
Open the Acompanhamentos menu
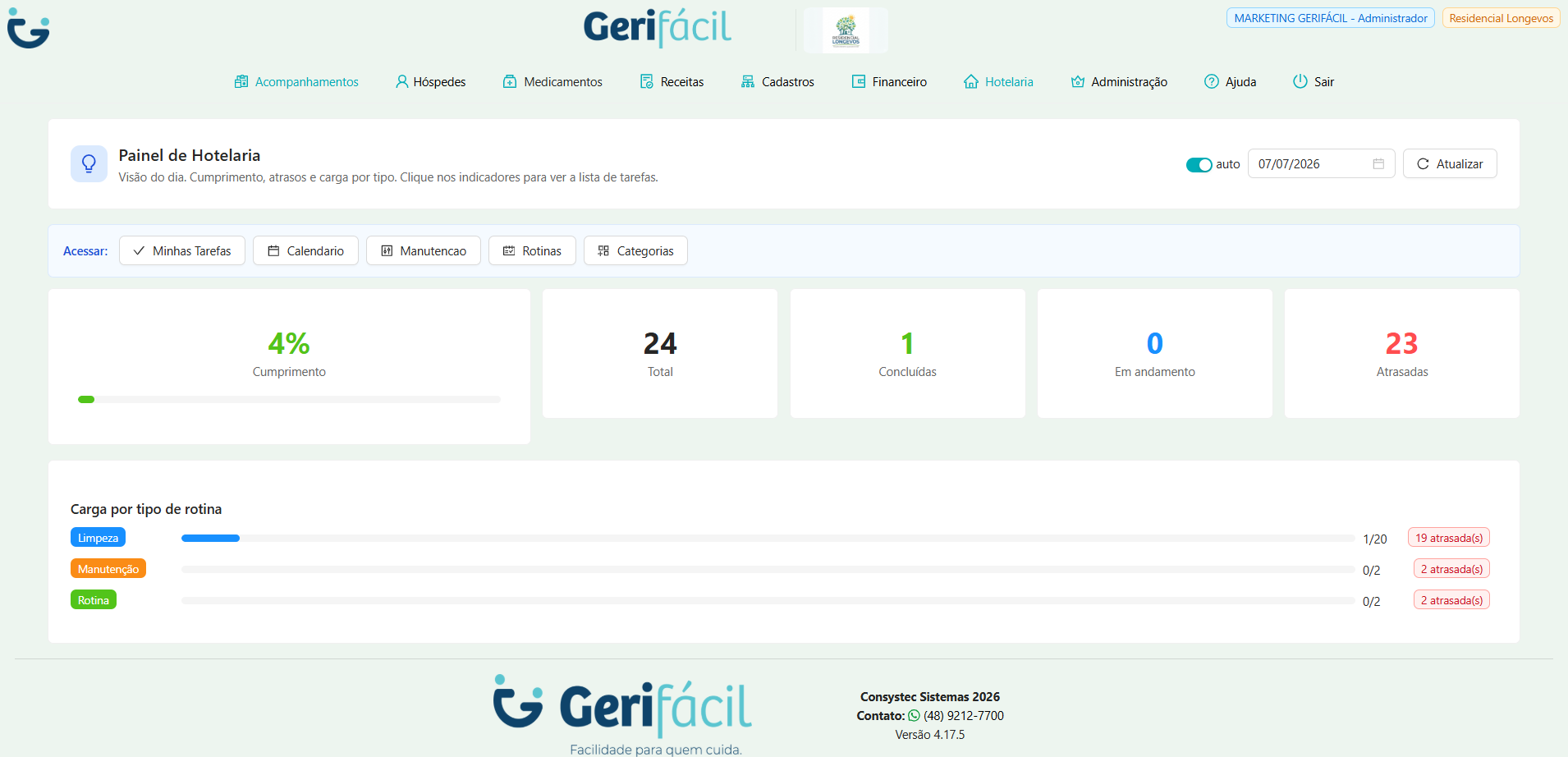point(296,81)
